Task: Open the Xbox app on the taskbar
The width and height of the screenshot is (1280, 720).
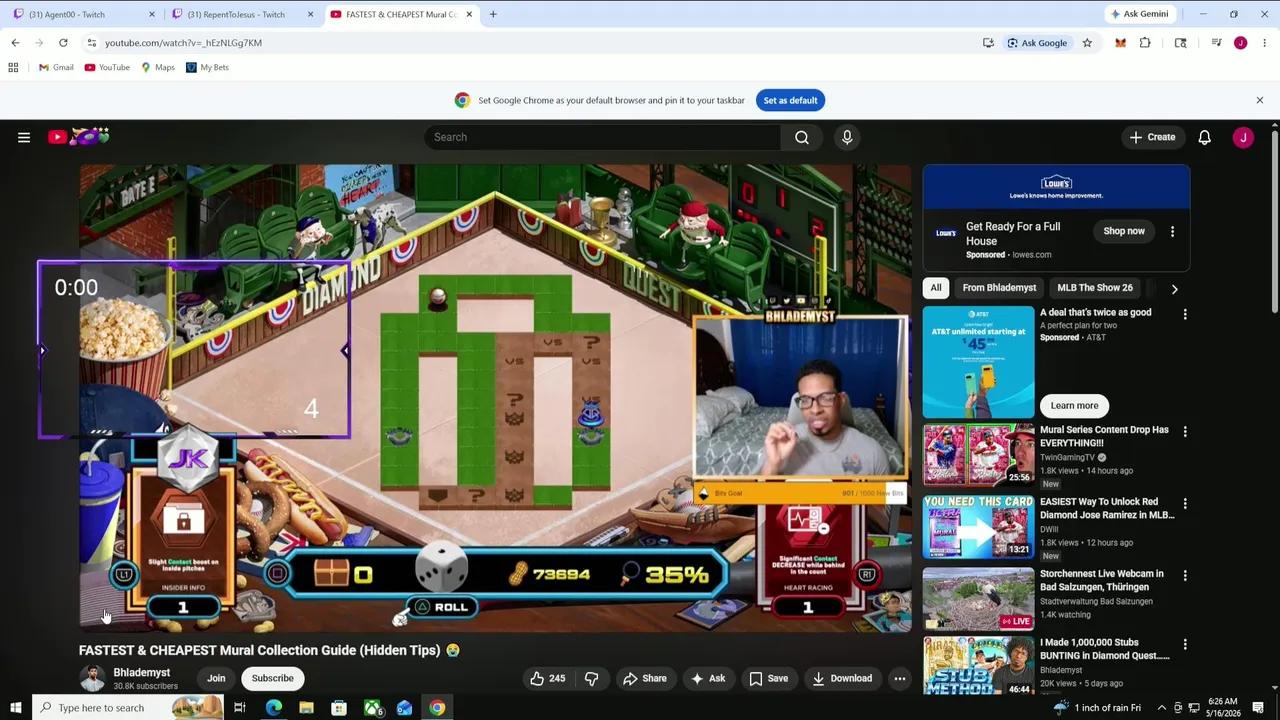Action: tap(372, 708)
